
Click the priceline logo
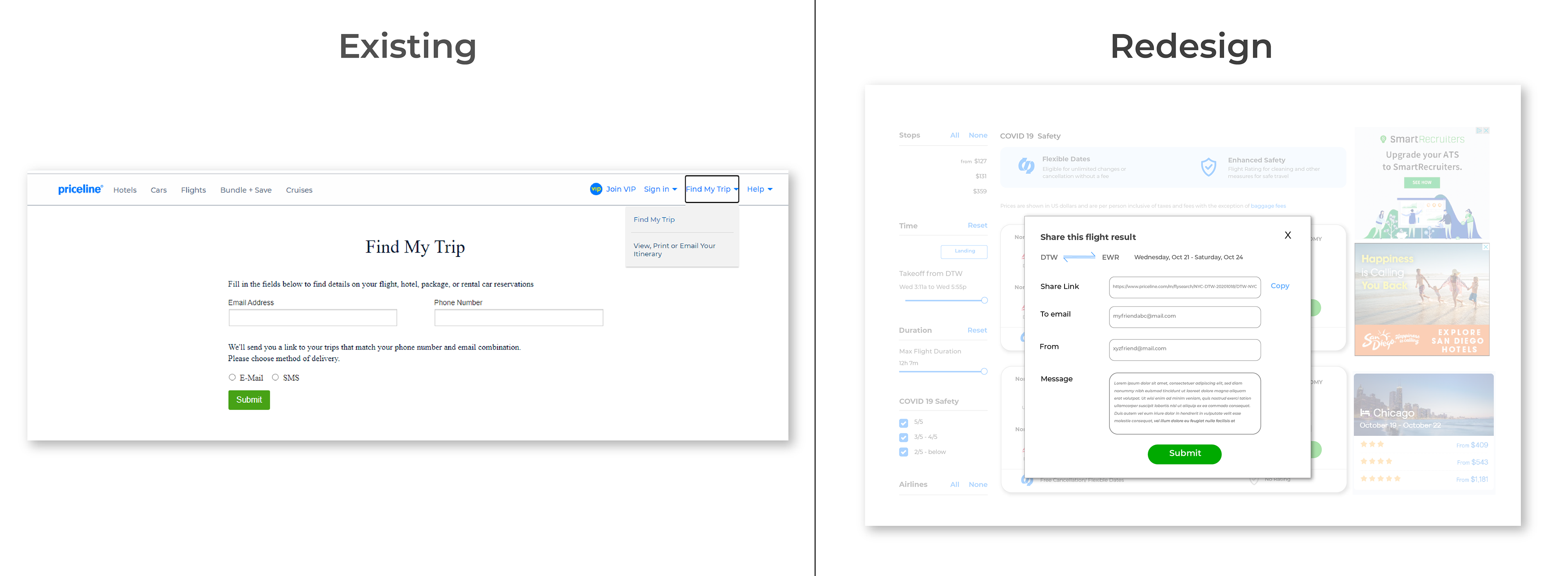[80, 190]
